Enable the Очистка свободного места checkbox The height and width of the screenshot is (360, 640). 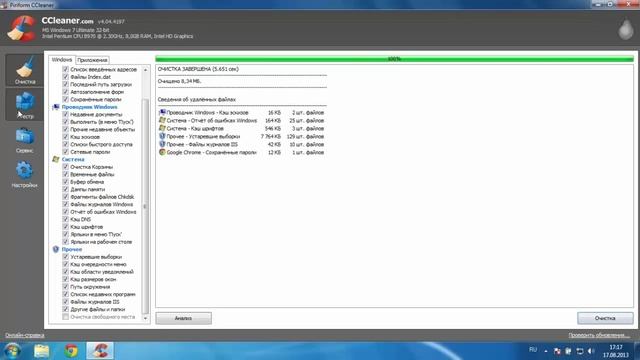click(65, 317)
